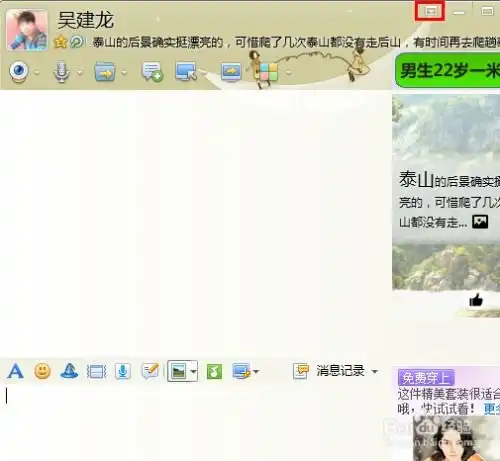
Task: Expand remote desktop options dropdown arrow
Action: (x=204, y=72)
